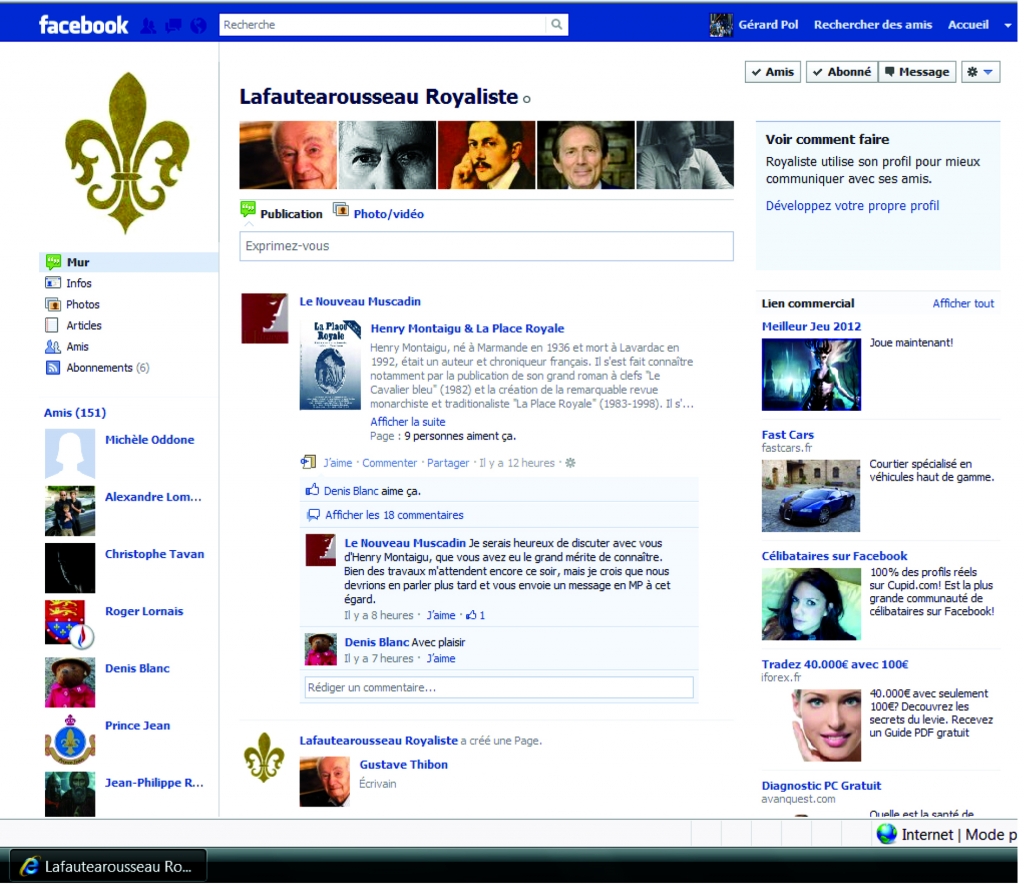Click J'aime under Denis Blanc's comment
Viewport: 1024px width, 884px height.
click(x=441, y=659)
